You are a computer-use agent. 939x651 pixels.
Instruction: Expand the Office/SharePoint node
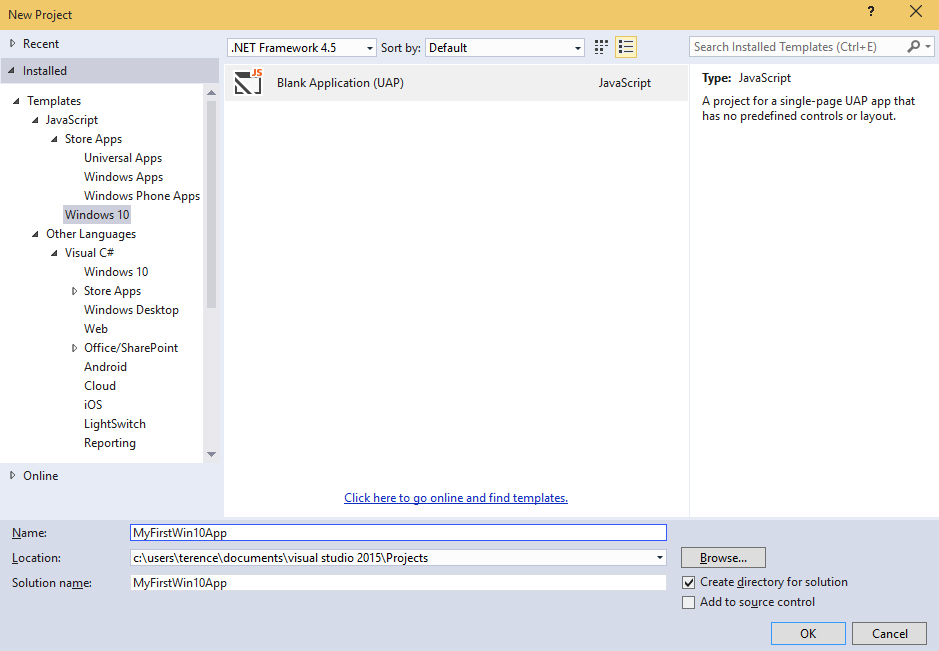point(74,347)
